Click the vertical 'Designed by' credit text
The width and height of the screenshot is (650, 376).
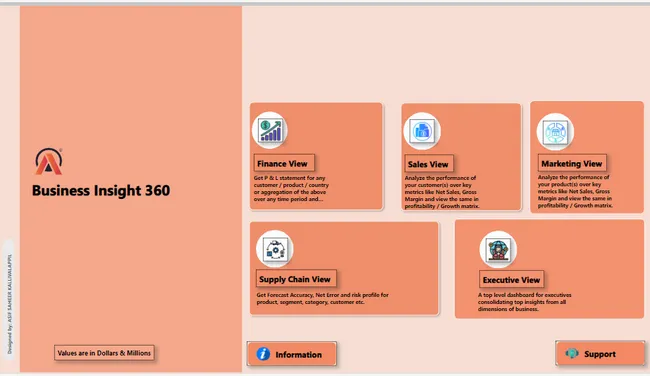tap(10, 304)
